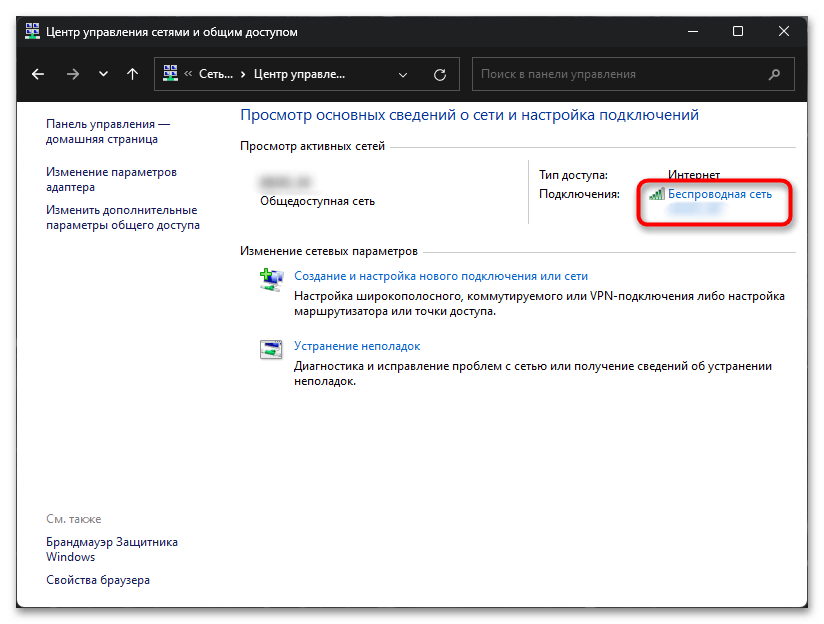Go back with the back arrow
Screen dimensions: 824x624
38,74
